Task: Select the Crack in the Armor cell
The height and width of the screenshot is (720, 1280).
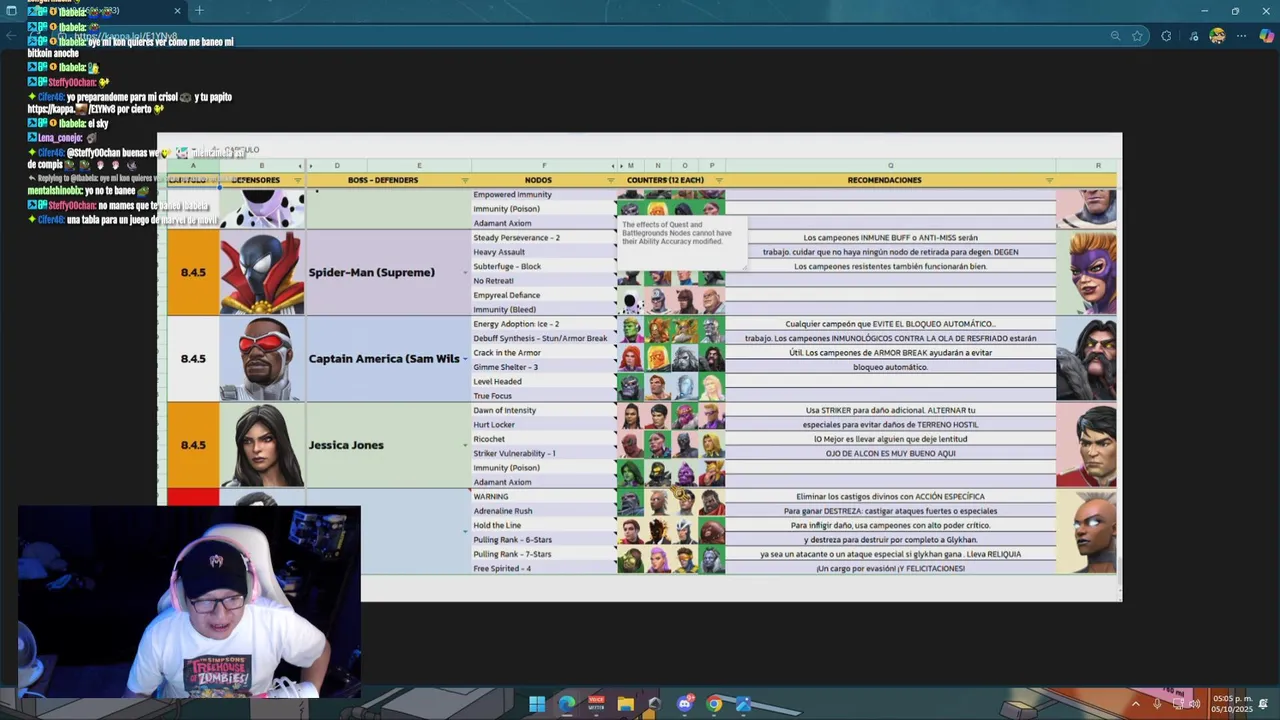Action: (544, 353)
